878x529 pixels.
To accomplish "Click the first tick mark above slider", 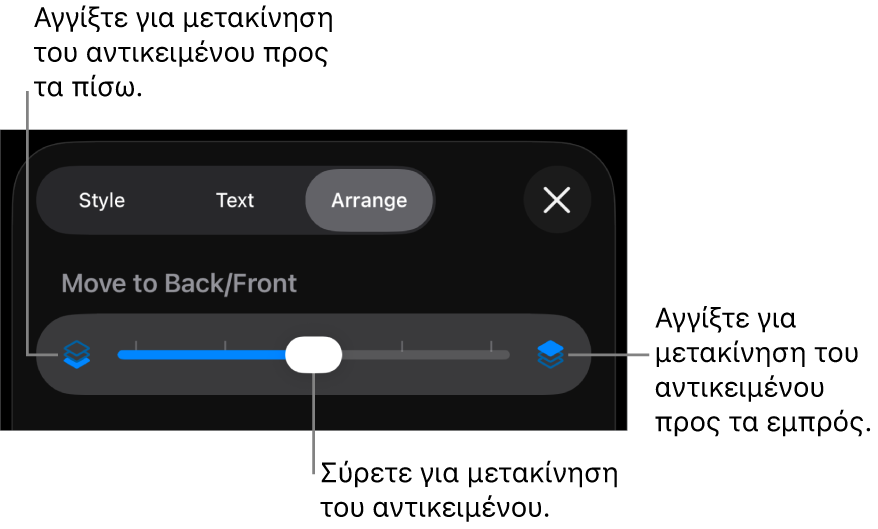I will coord(136,346).
